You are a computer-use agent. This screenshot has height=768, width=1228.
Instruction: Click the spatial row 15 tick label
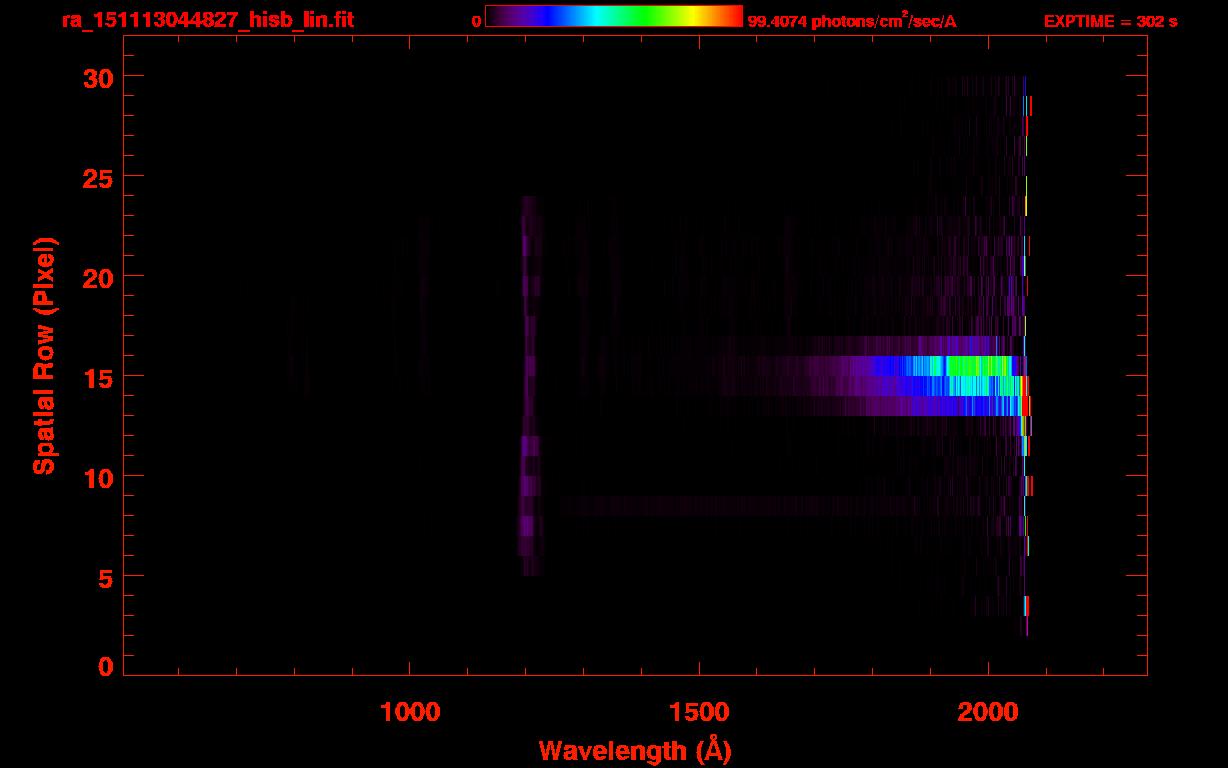(x=98, y=376)
